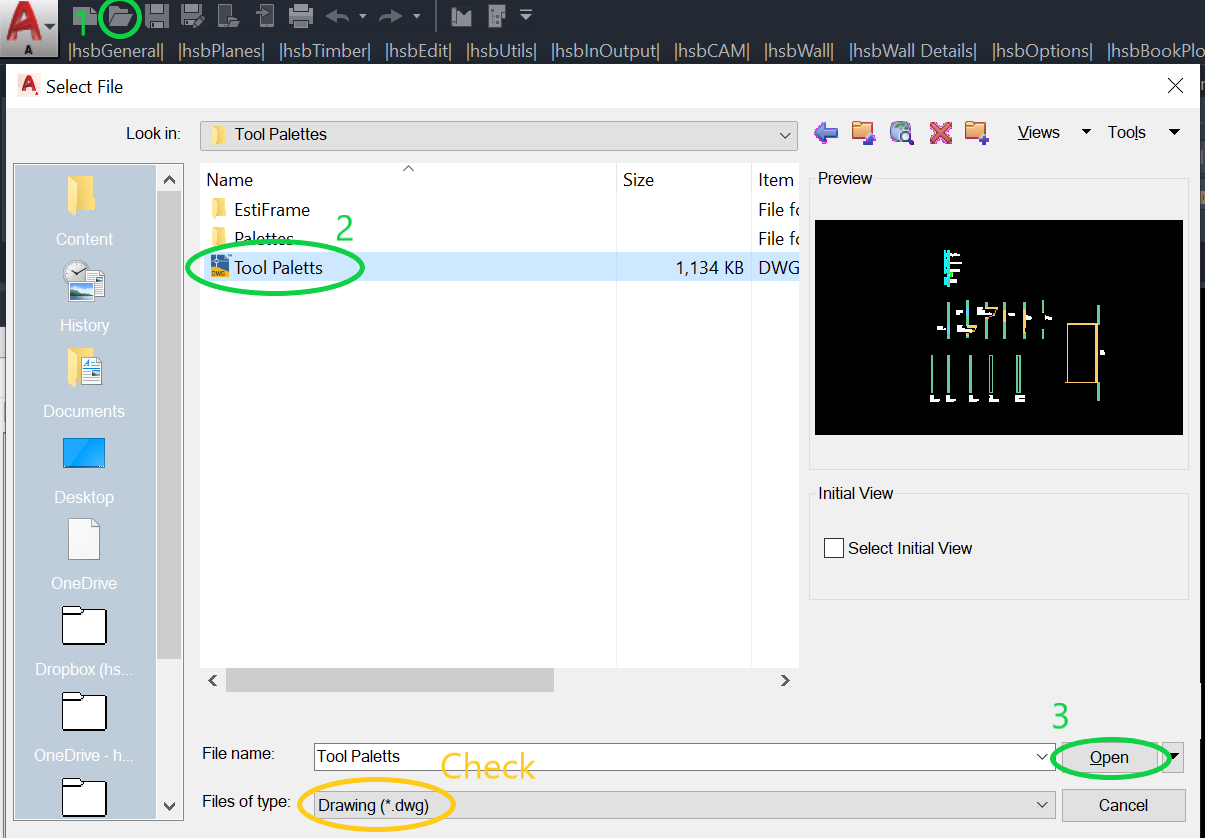
Task: Select the Tool Paletts DWG file
Action: tap(499, 267)
